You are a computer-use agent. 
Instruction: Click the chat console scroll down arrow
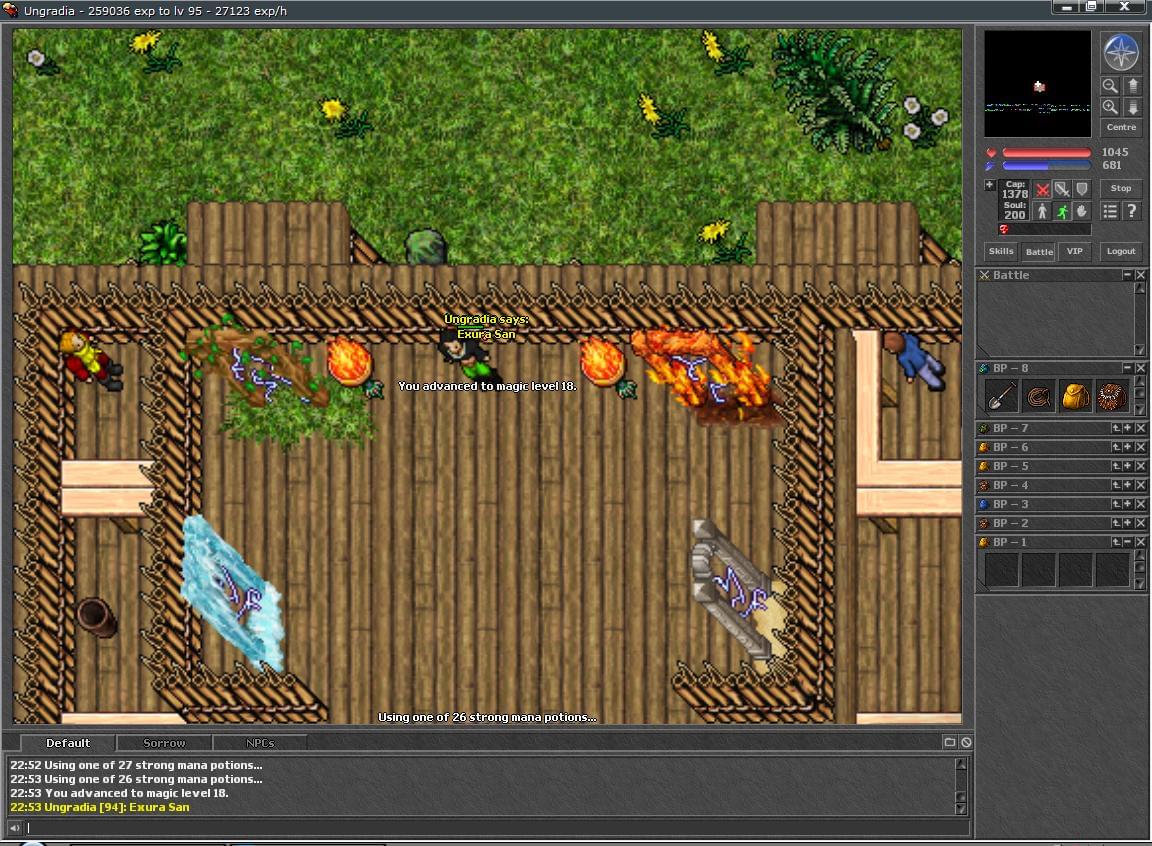pos(960,808)
